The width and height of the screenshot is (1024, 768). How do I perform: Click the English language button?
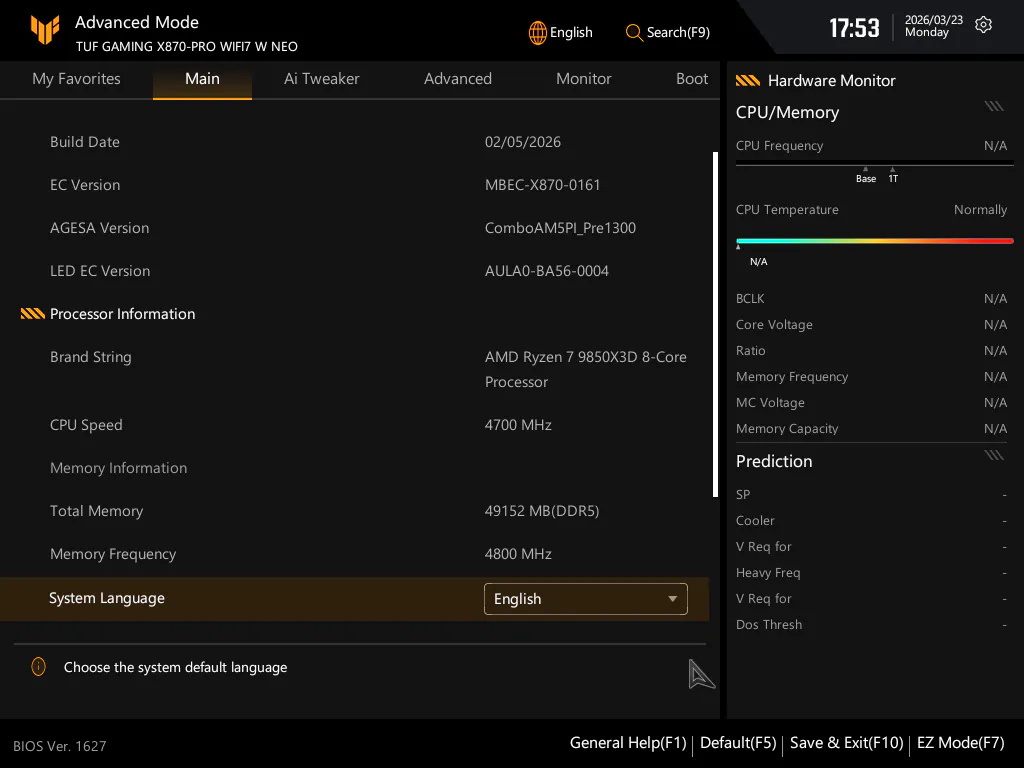click(x=561, y=33)
